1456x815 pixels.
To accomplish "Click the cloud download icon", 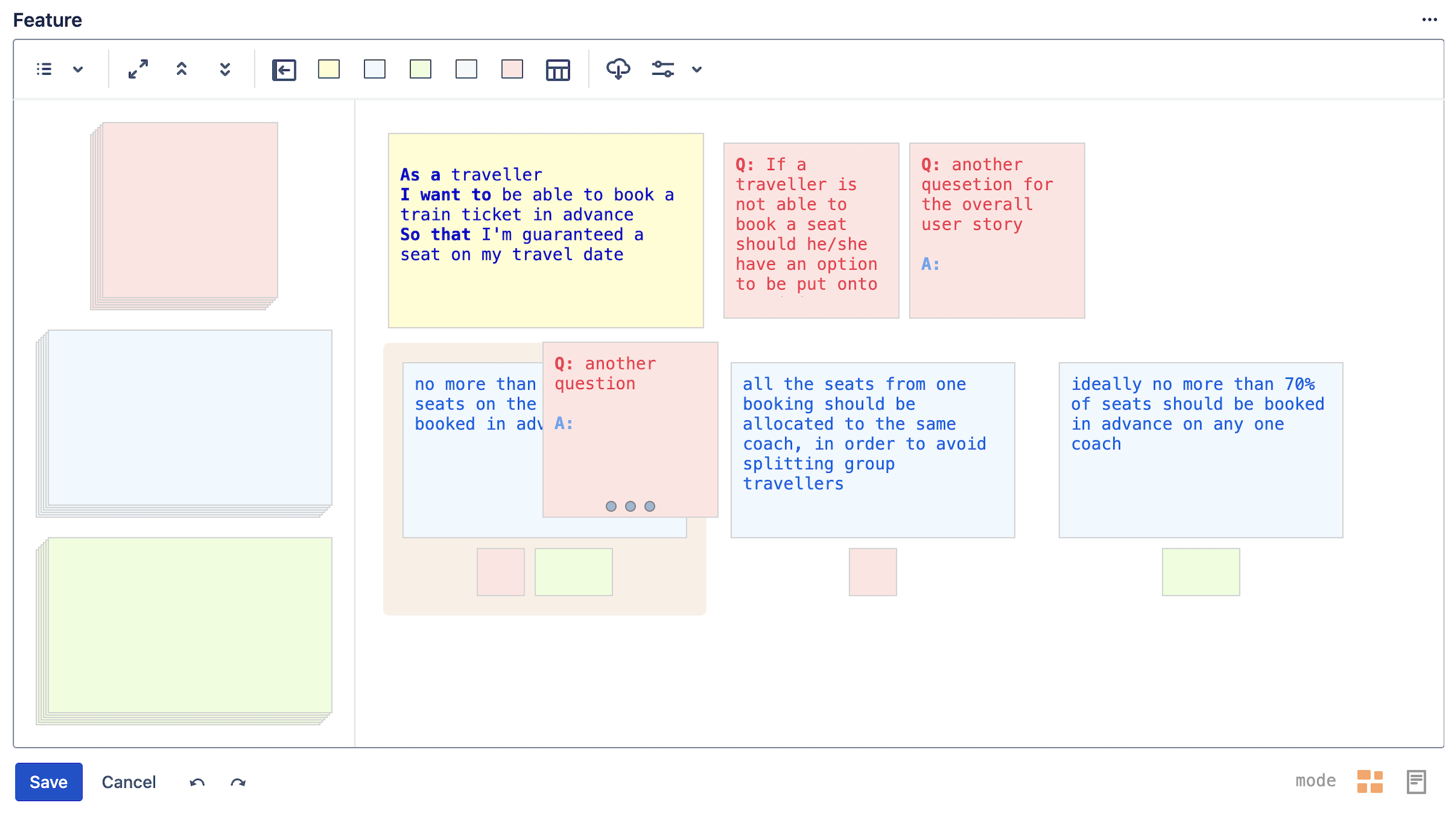I will pyautogui.click(x=618, y=69).
